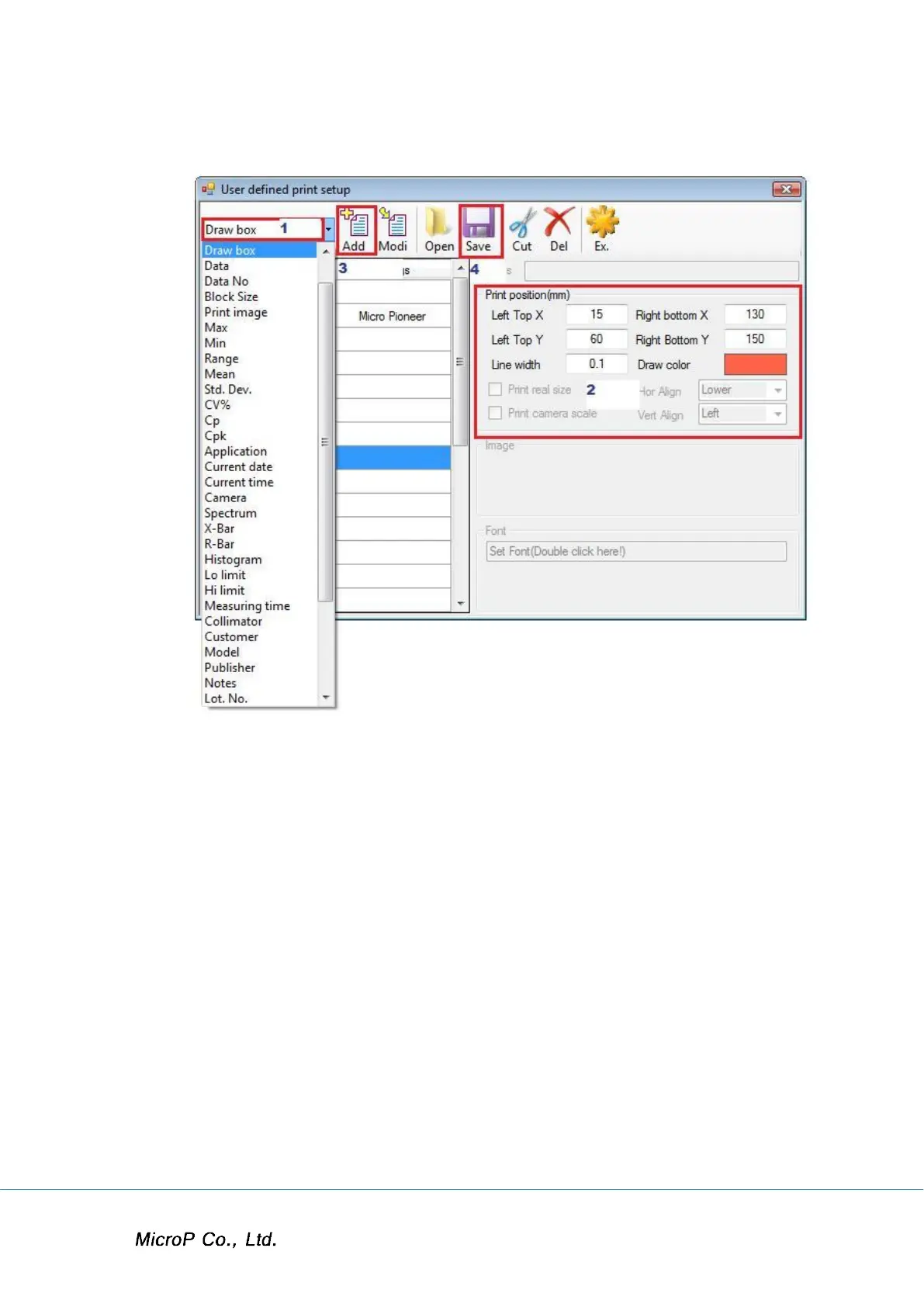Choose Hi limit from the list
Screen dimensions: 924x1307
point(259,591)
